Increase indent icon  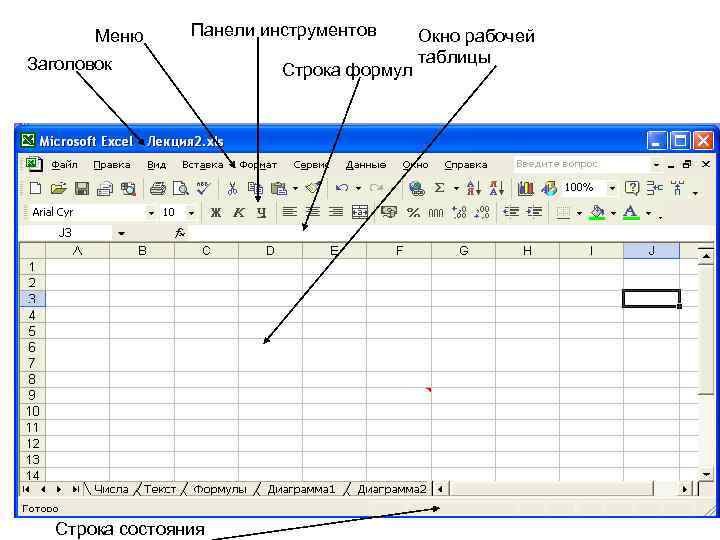click(x=534, y=212)
